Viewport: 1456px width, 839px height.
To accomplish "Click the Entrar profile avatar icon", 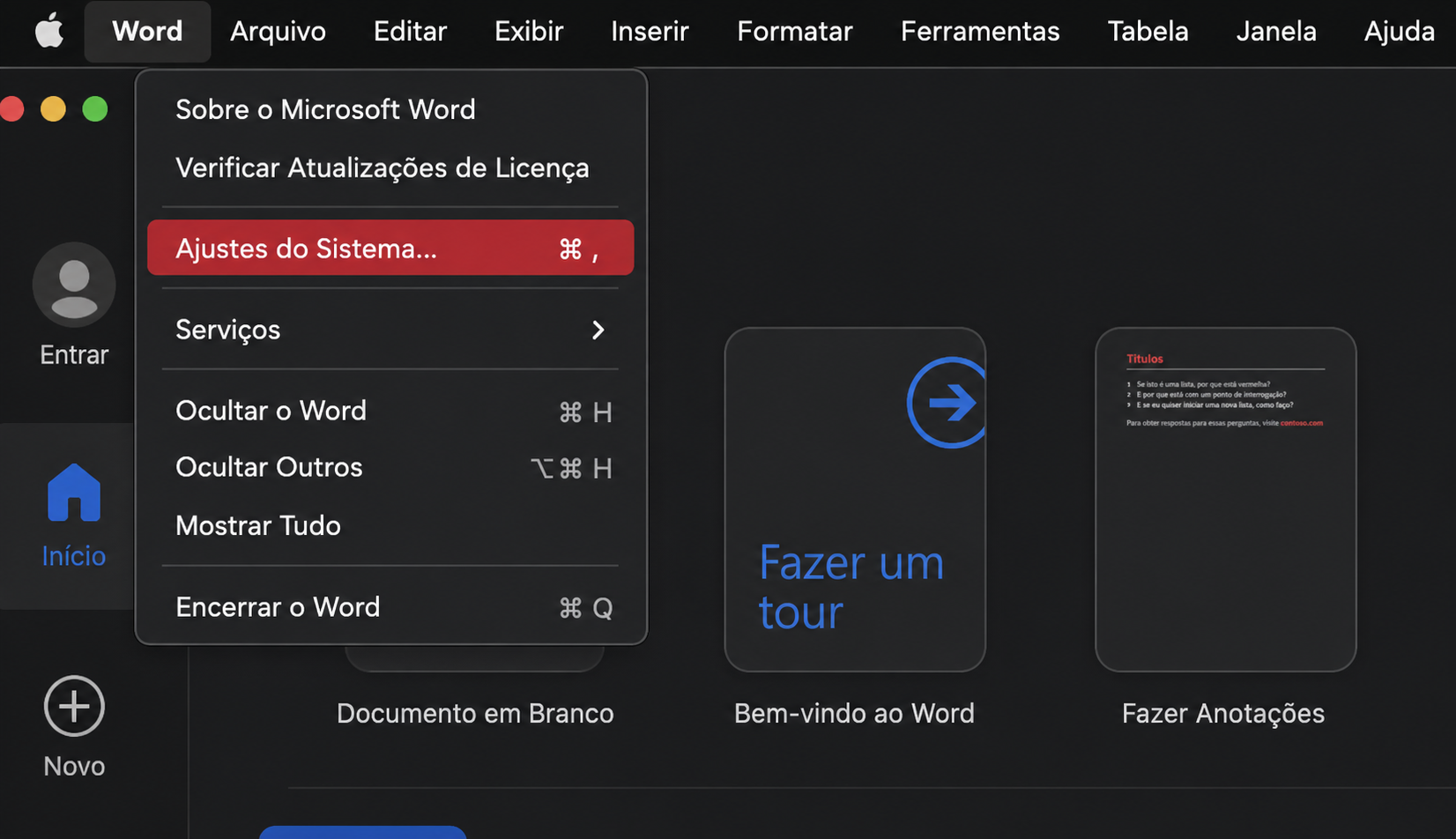I will tap(74, 285).
